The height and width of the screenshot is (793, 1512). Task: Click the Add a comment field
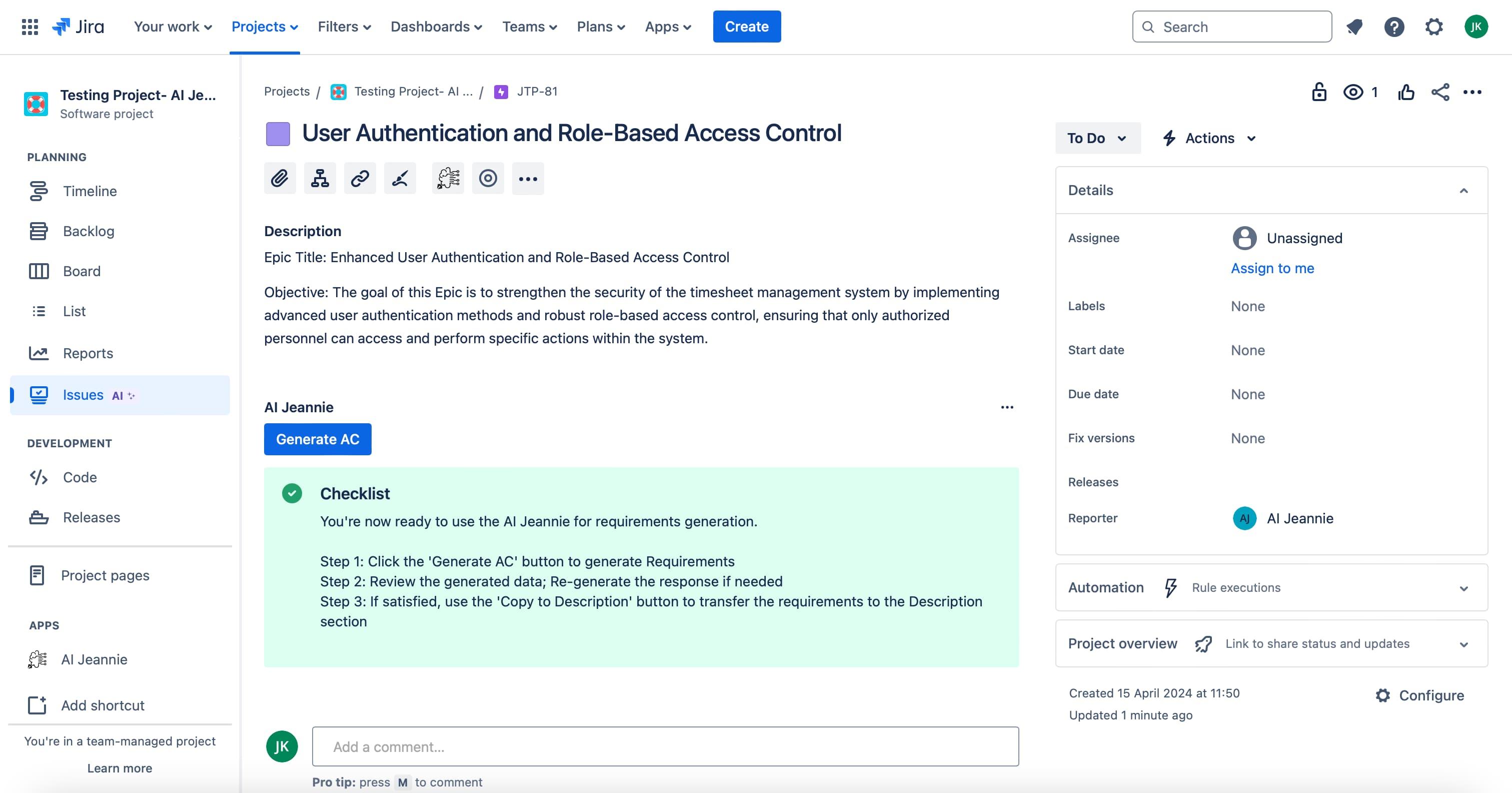665,746
